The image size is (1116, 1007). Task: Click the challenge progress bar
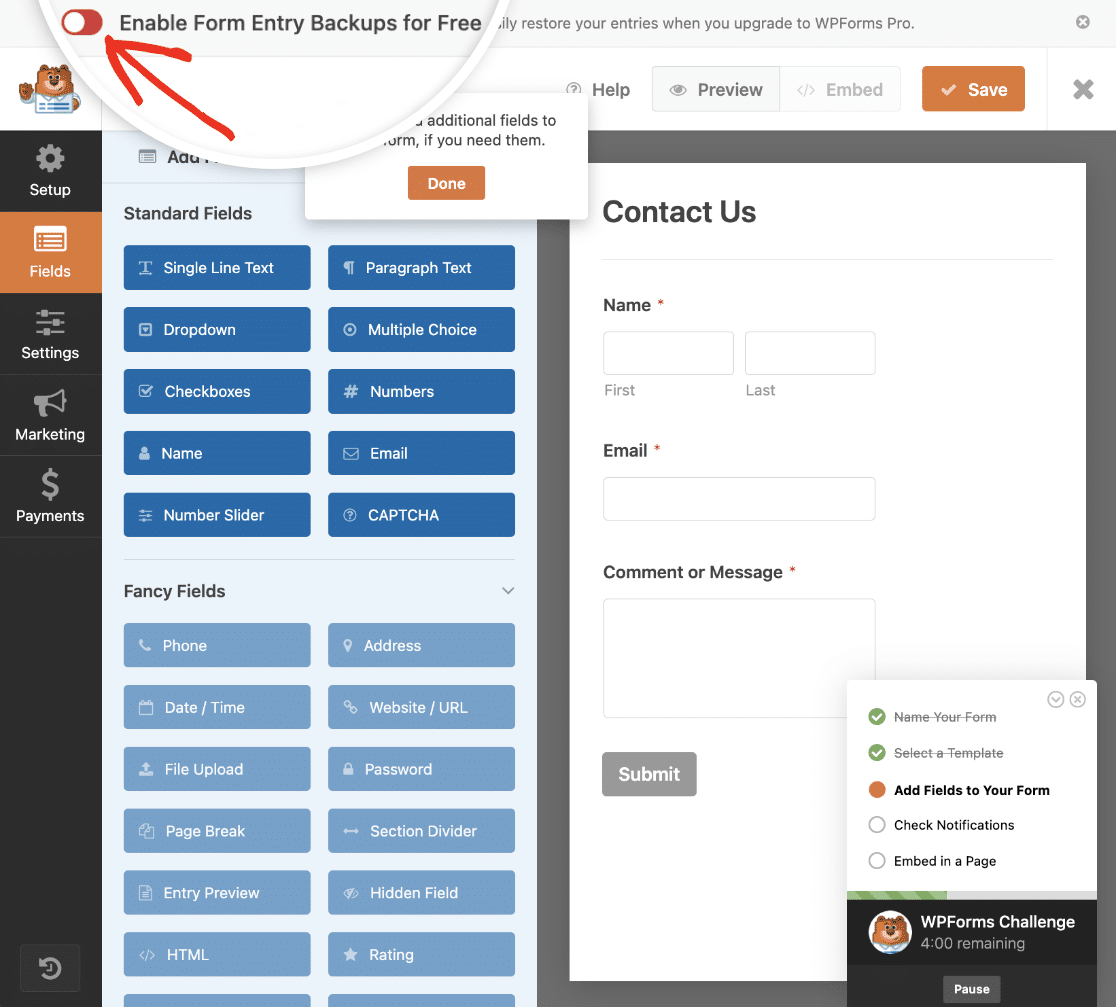[972, 895]
